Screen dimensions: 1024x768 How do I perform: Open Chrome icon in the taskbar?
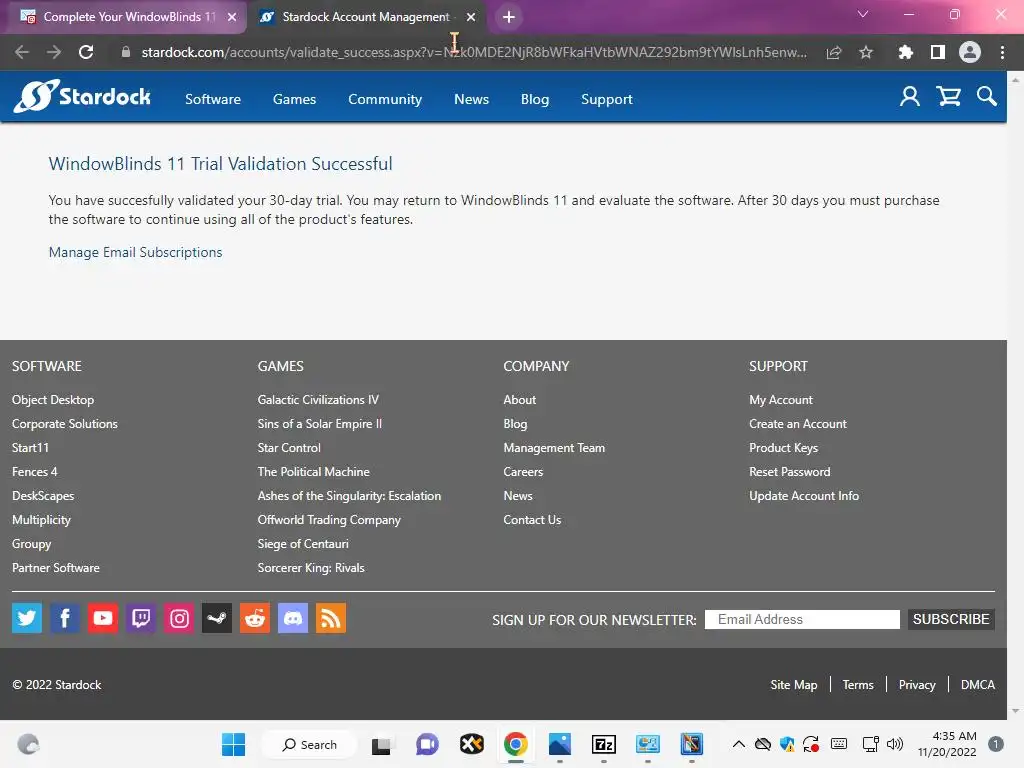(x=516, y=744)
